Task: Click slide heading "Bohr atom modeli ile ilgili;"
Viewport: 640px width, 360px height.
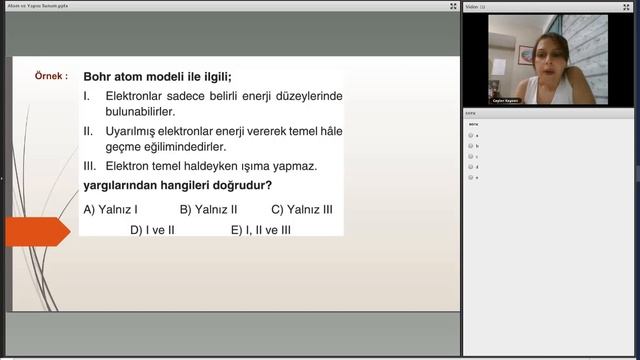Action: (157, 77)
